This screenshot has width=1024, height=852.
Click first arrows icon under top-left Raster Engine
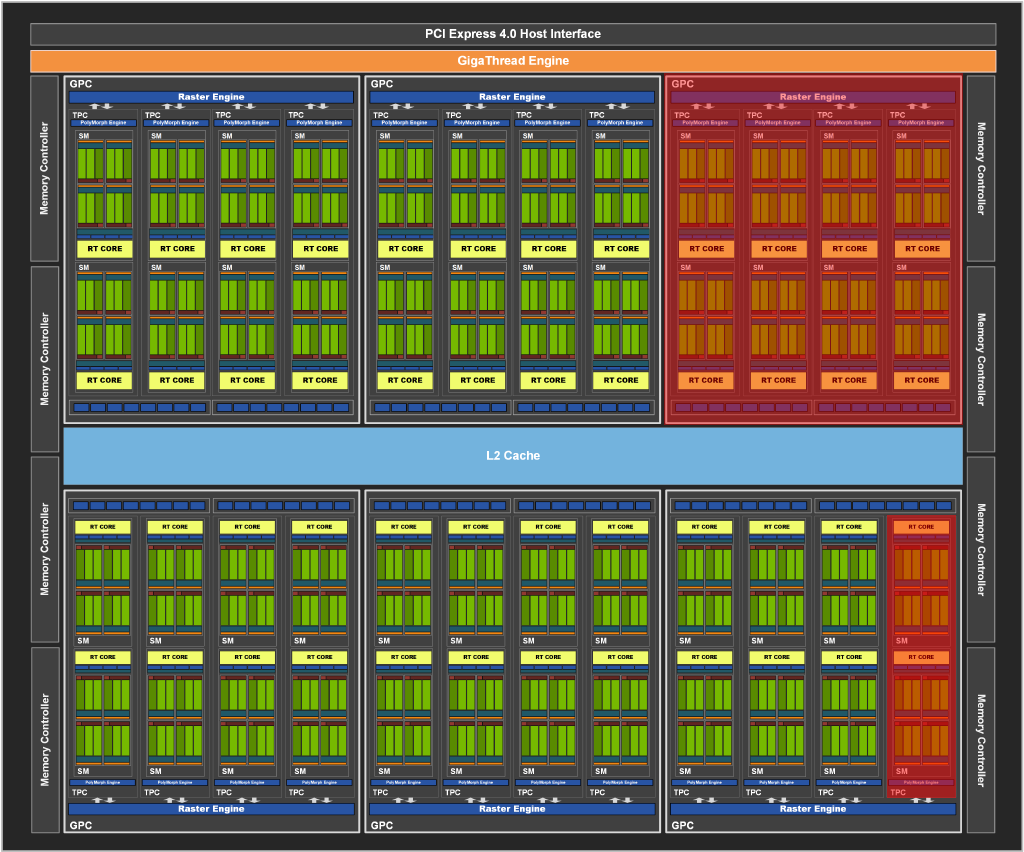[x=102, y=106]
